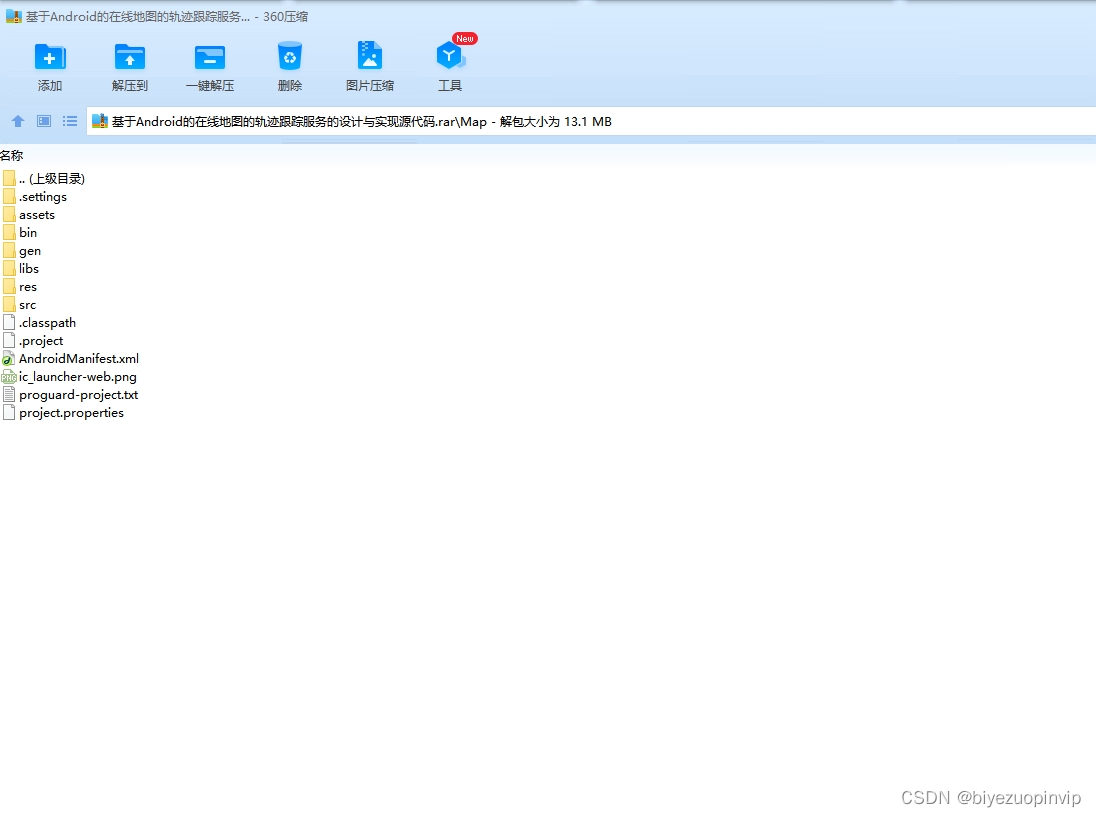This screenshot has height=817, width=1096.
Task: Click the 删除 label in toolbar
Action: point(289,85)
